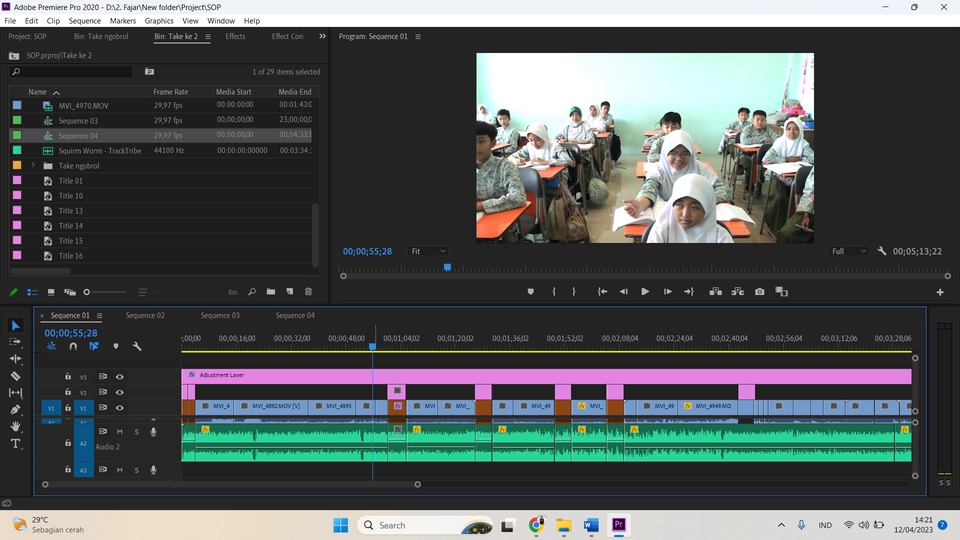Toggle V3 track output eye
This screenshot has height=540, width=960.
coord(119,377)
